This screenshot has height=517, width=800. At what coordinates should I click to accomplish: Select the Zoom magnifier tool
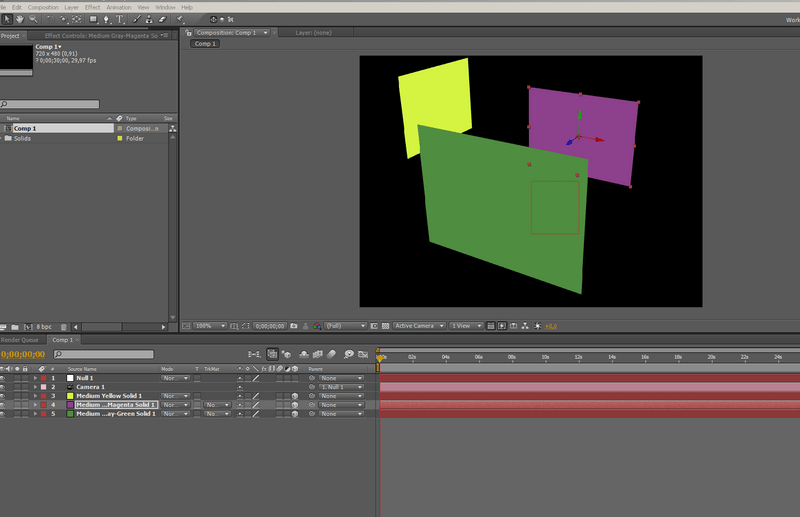coord(33,19)
